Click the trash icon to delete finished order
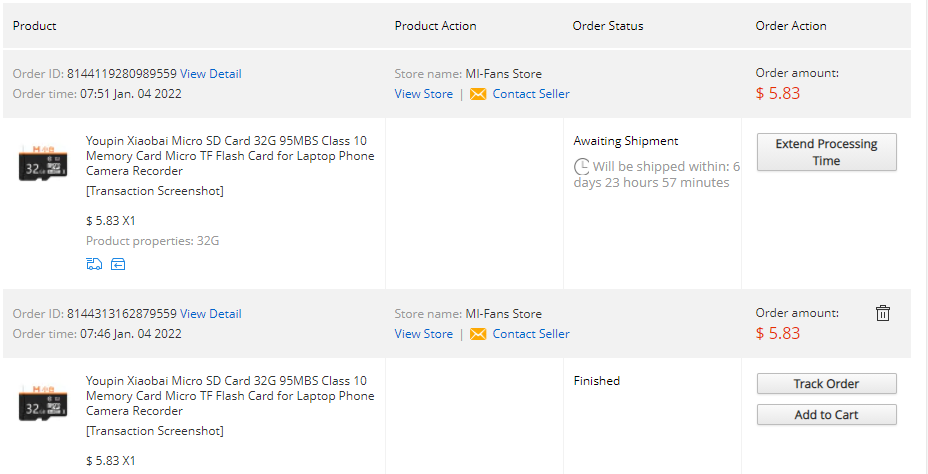The width and height of the screenshot is (928, 474). coord(882,313)
